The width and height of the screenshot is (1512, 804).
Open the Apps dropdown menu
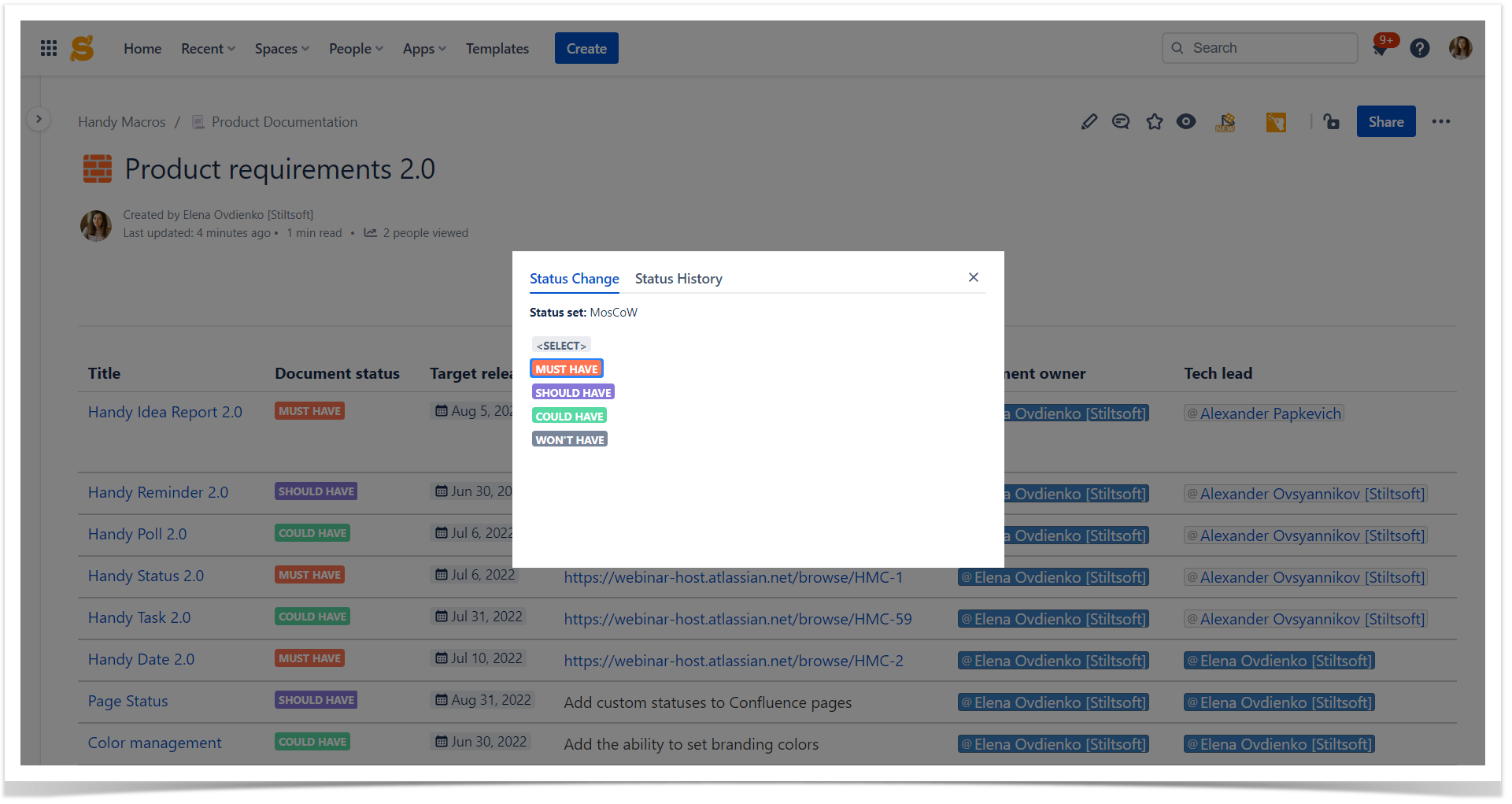[424, 49]
